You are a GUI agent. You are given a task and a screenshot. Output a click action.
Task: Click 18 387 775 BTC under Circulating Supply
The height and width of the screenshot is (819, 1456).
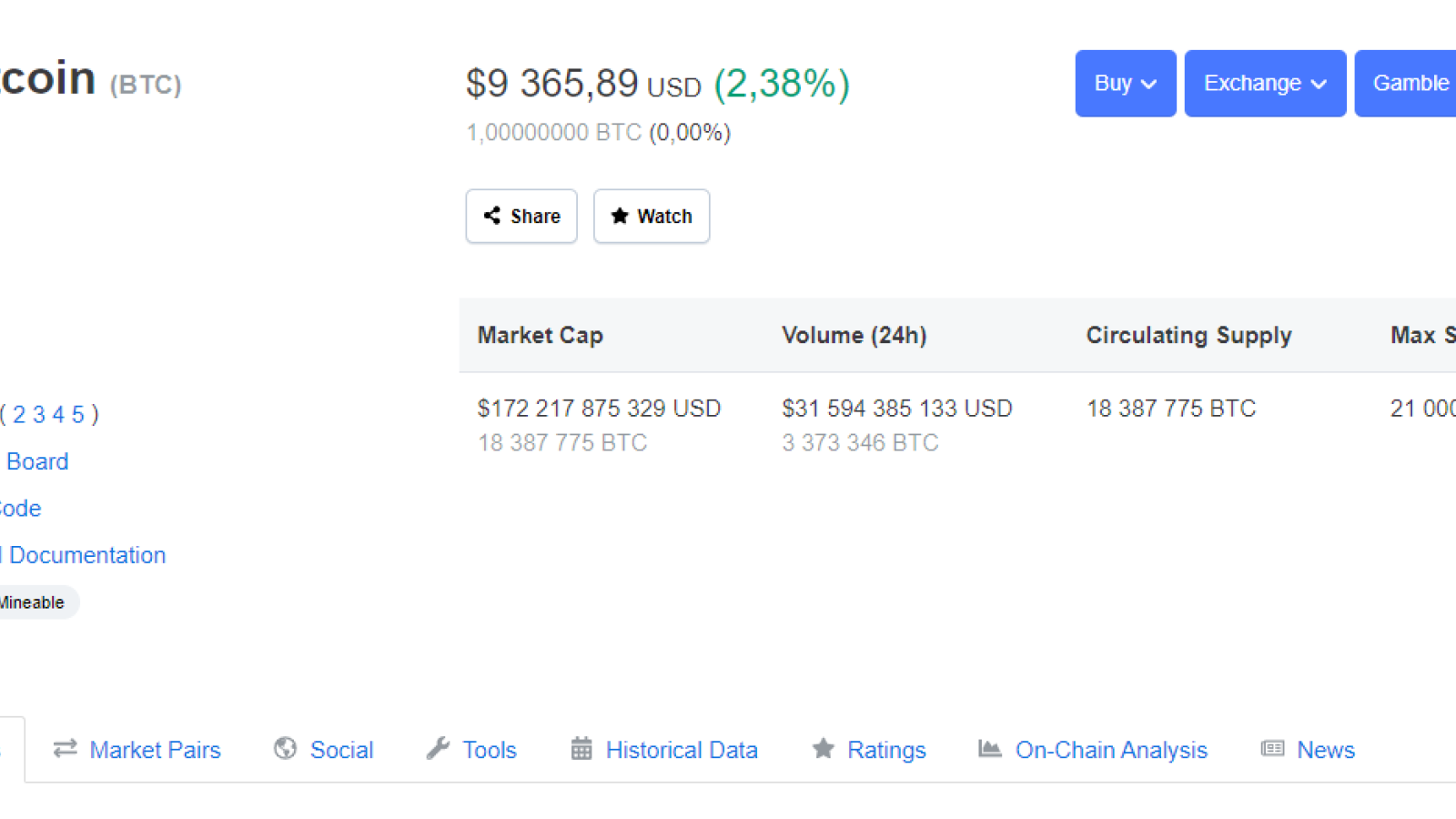click(1171, 409)
